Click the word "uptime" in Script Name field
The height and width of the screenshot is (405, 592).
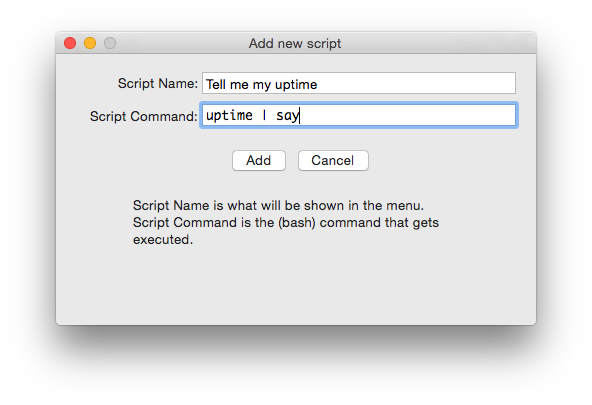pyautogui.click(x=296, y=85)
